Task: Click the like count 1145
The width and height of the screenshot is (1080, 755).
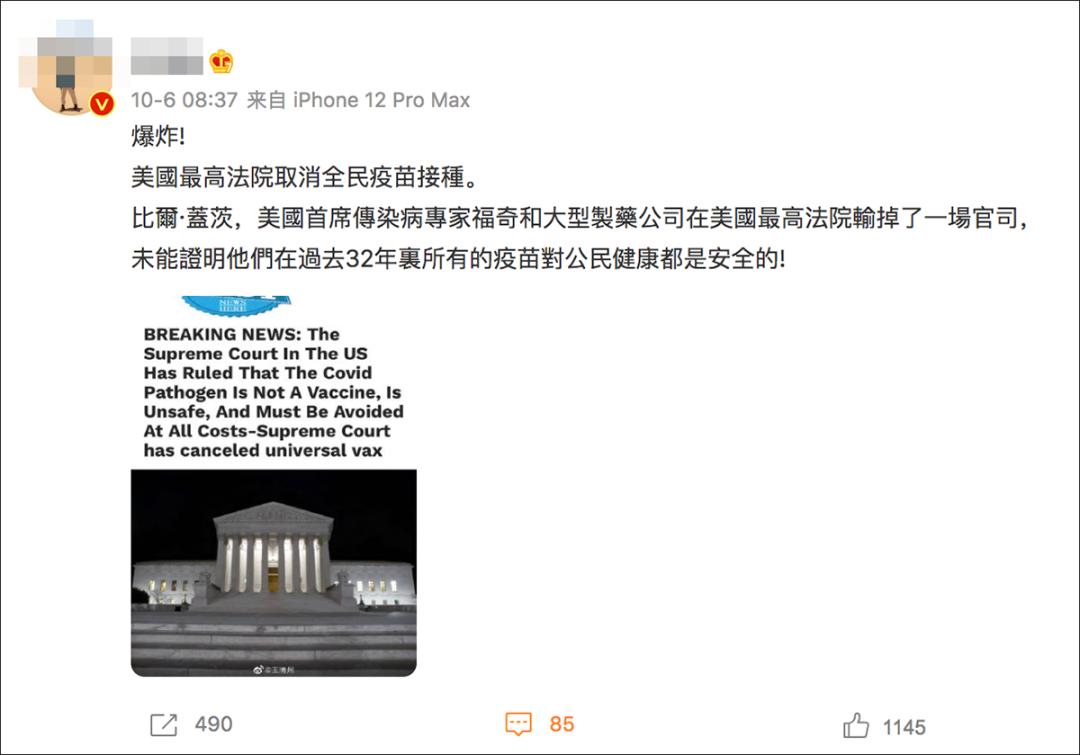Action: point(904,727)
